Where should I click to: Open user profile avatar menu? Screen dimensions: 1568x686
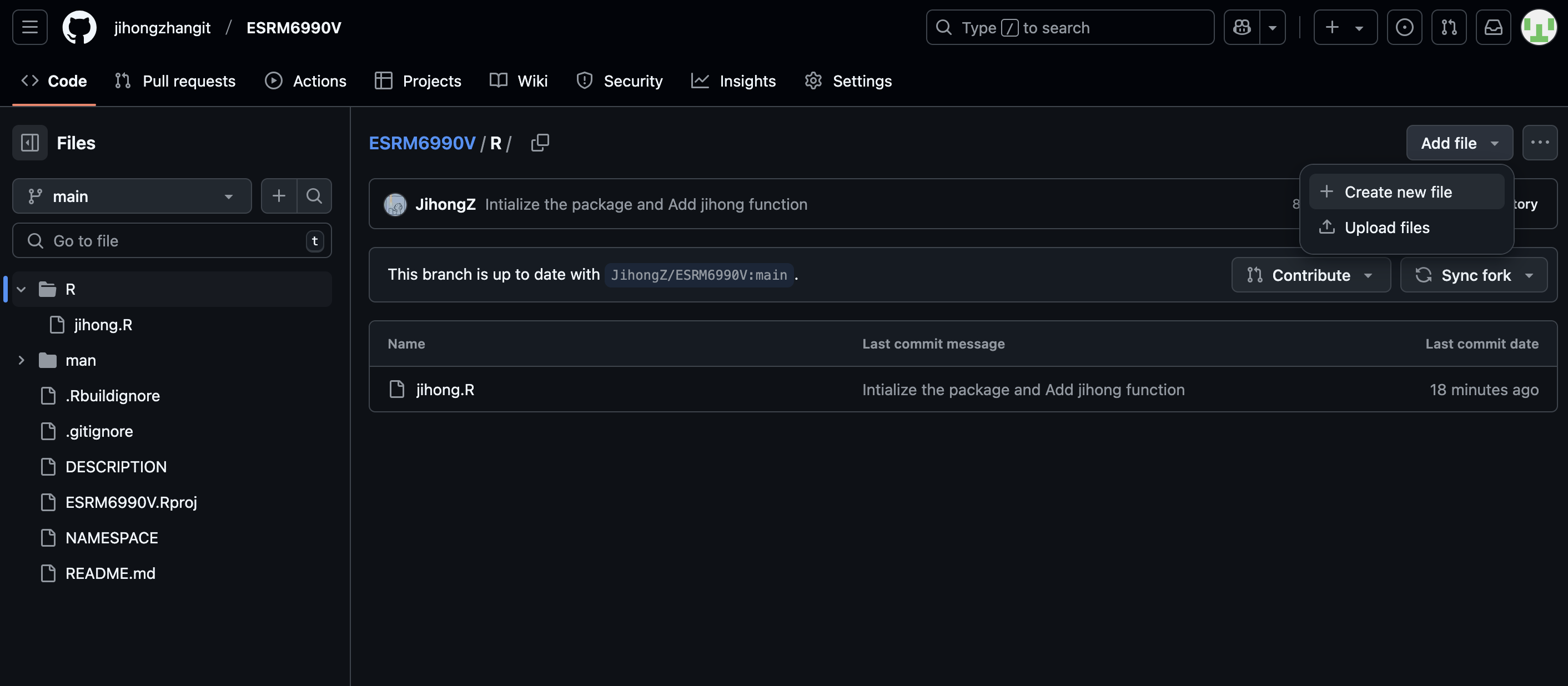[1538, 27]
